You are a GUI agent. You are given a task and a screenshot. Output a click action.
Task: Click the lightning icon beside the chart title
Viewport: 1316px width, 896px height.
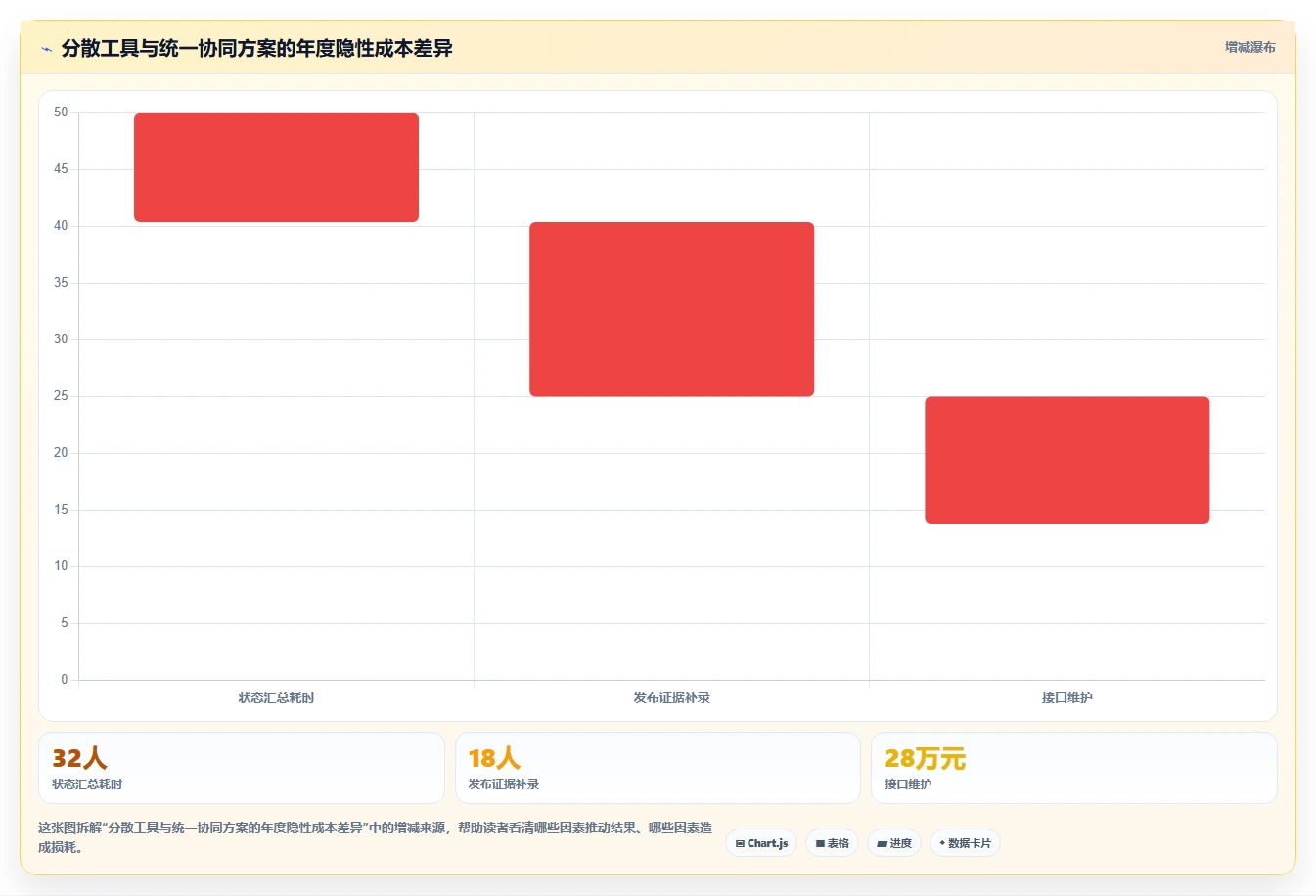point(46,49)
